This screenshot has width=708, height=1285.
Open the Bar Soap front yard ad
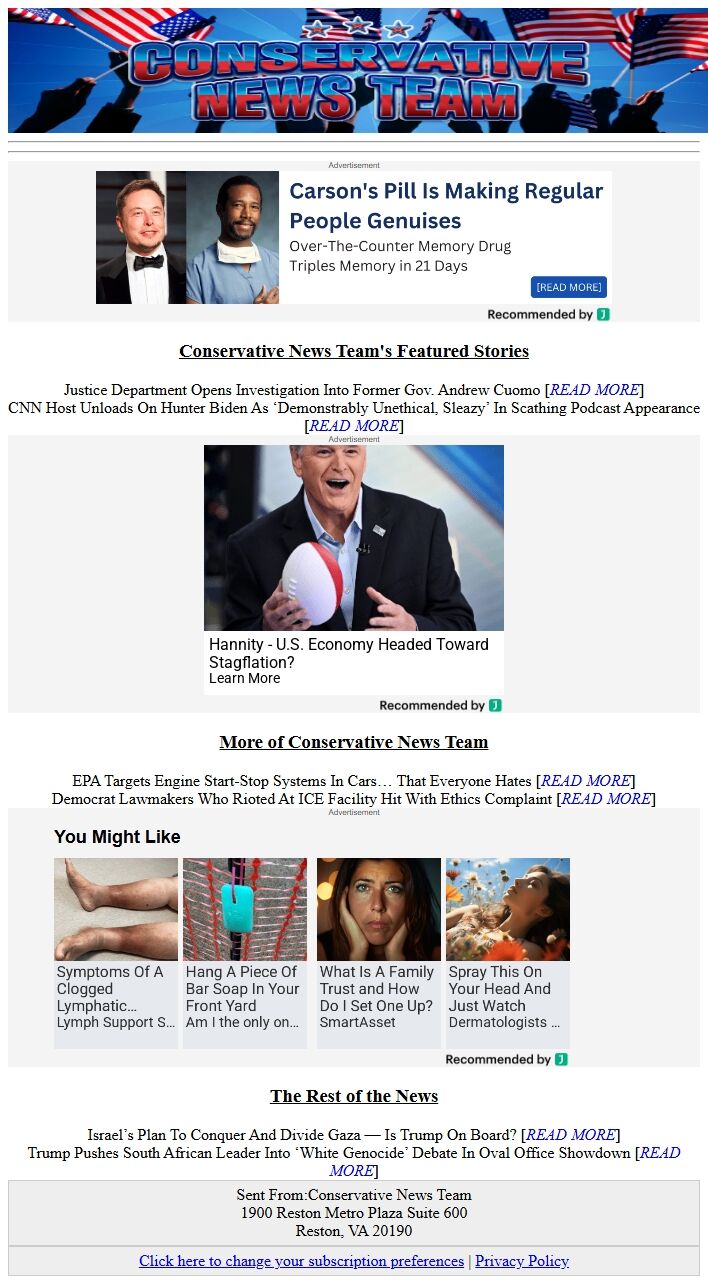[x=245, y=952]
